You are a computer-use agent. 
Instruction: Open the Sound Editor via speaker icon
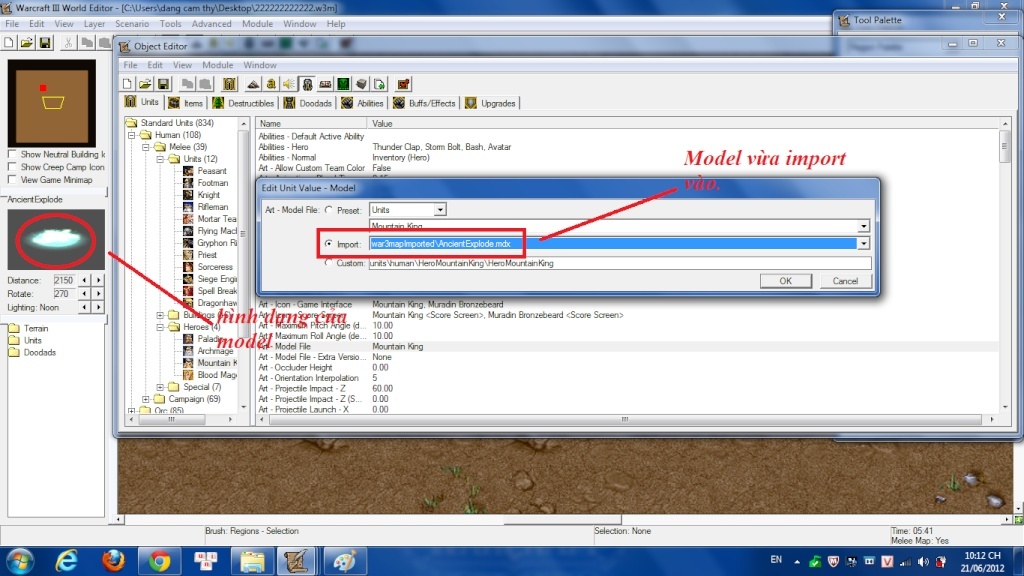pos(289,84)
